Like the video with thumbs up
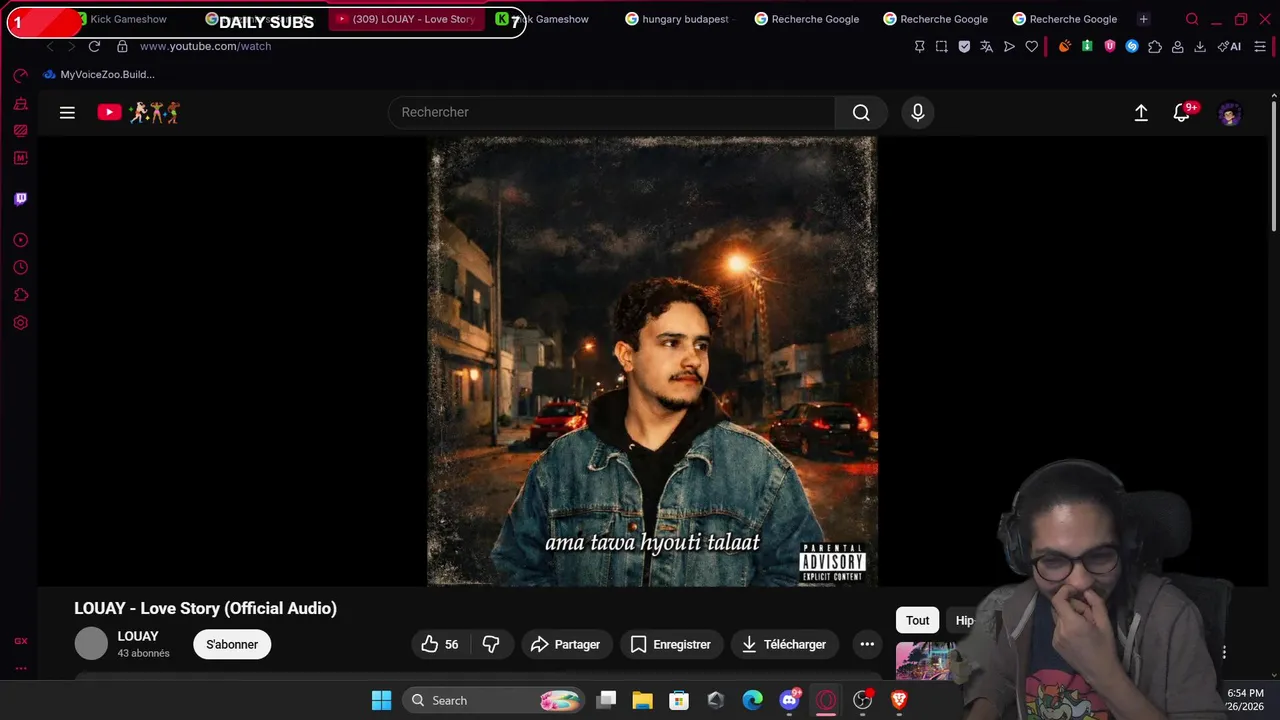The width and height of the screenshot is (1280, 720). tap(440, 645)
